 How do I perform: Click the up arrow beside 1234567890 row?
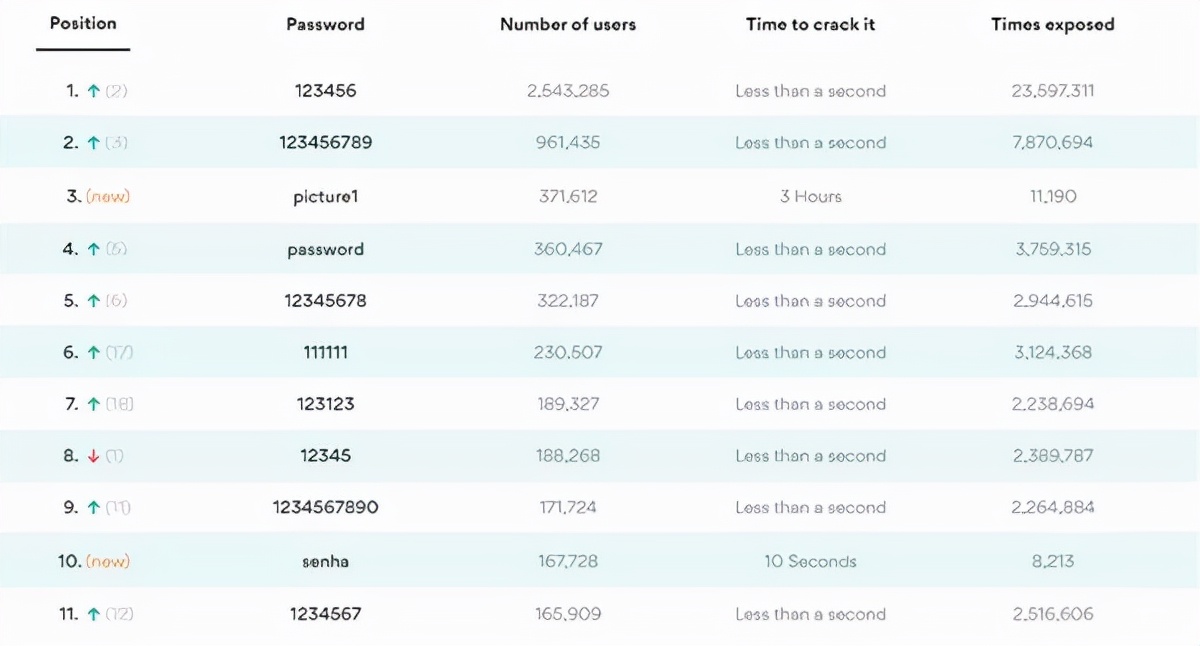(93, 508)
